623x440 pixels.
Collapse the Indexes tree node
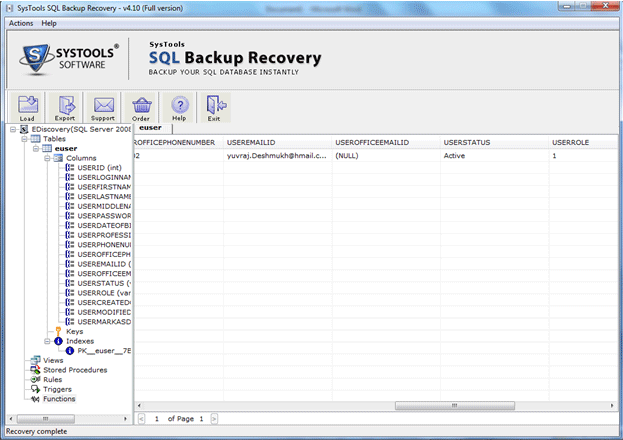click(x=46, y=341)
